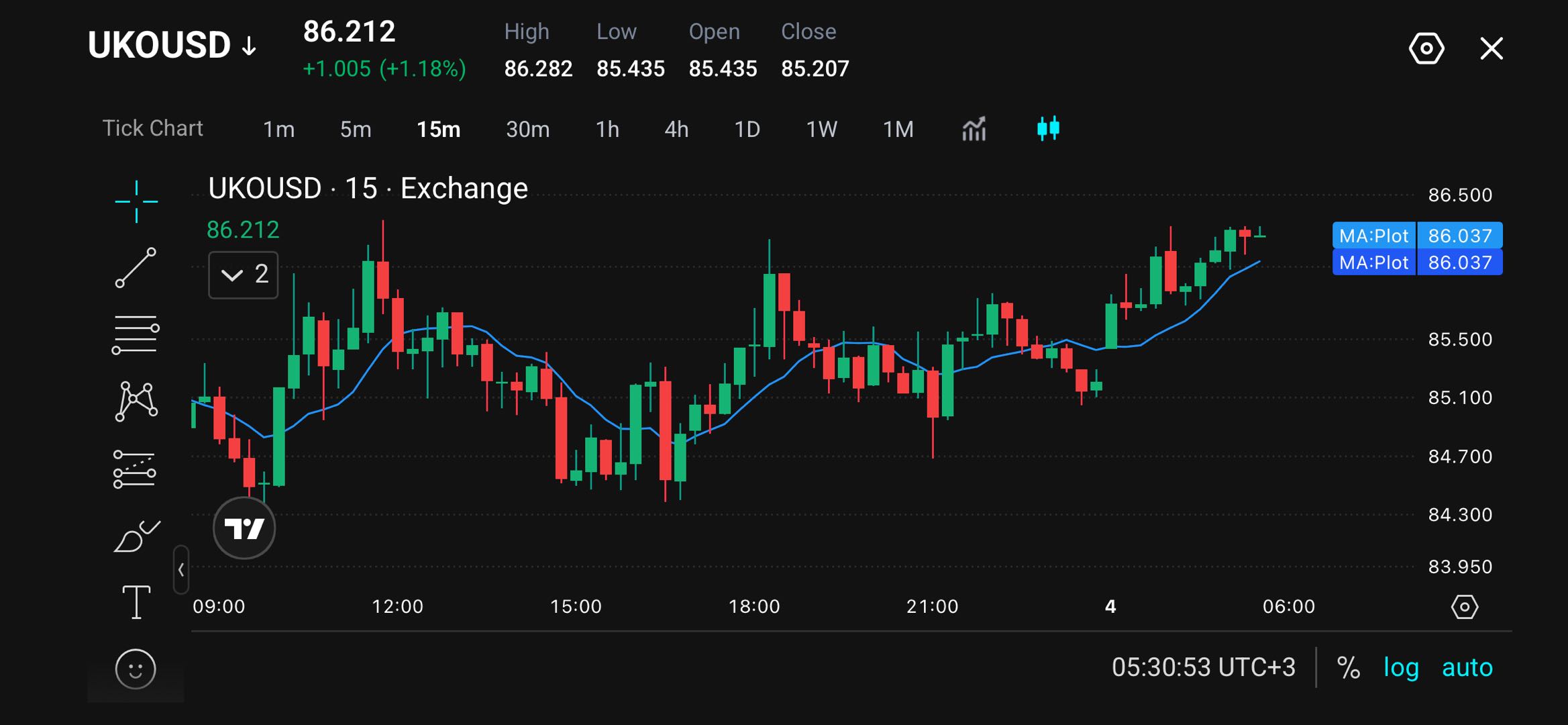Select the trend line drawing tool
Image resolution: width=1568 pixels, height=725 pixels.
pyautogui.click(x=136, y=268)
